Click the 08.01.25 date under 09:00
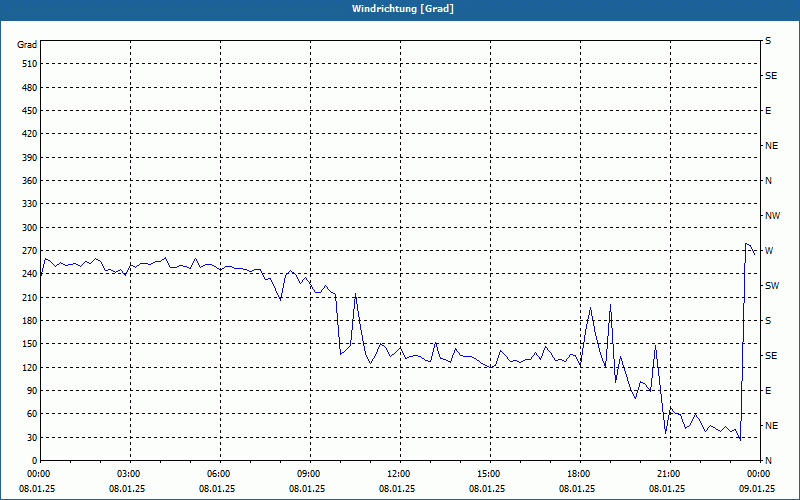 tap(307, 489)
